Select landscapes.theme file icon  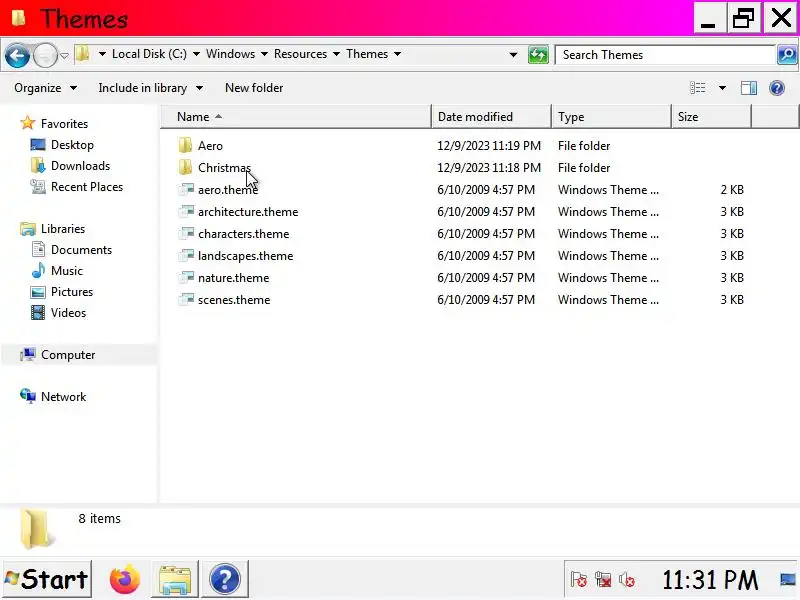tap(186, 255)
